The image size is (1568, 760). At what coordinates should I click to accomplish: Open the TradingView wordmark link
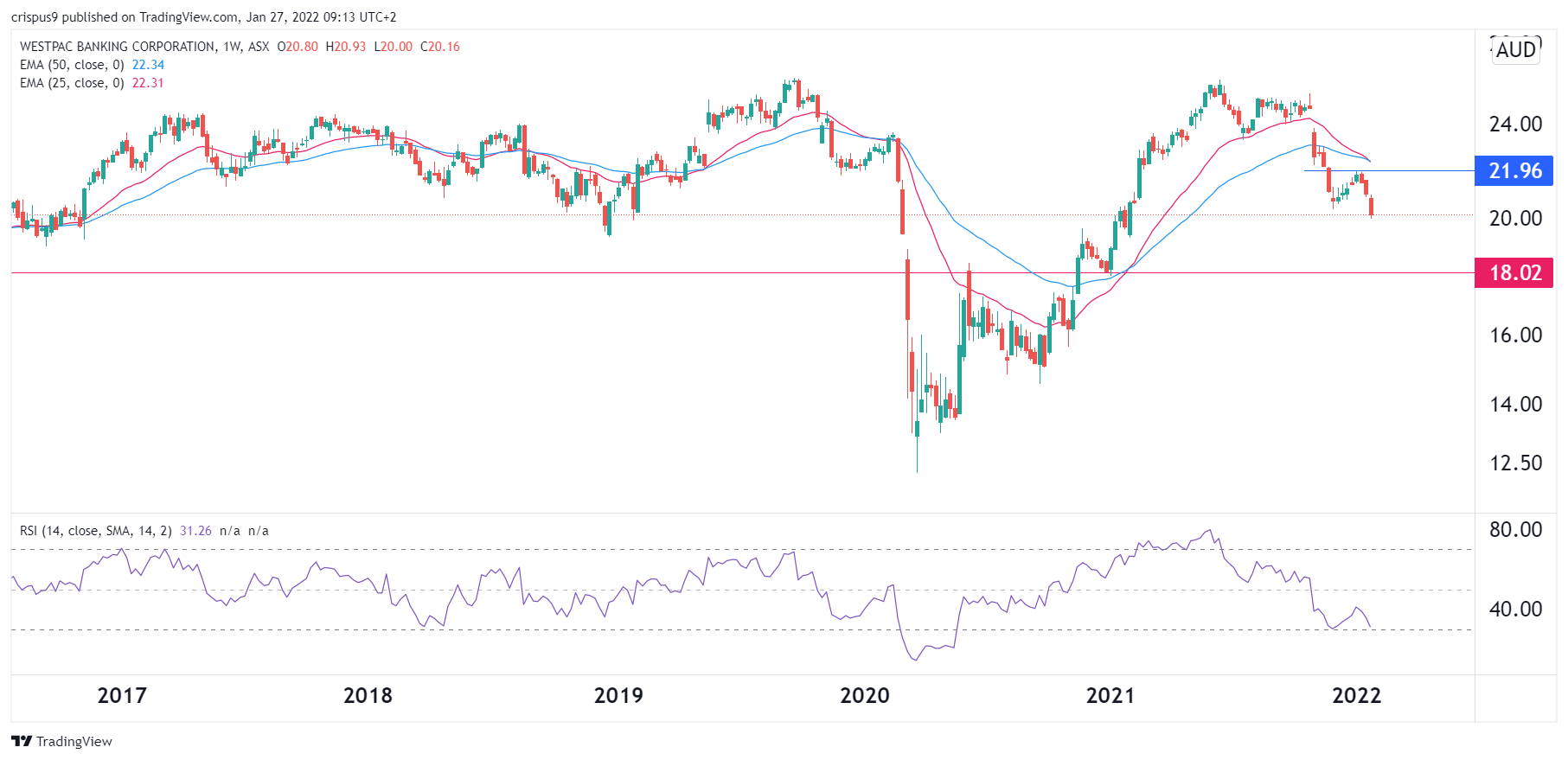(x=74, y=741)
